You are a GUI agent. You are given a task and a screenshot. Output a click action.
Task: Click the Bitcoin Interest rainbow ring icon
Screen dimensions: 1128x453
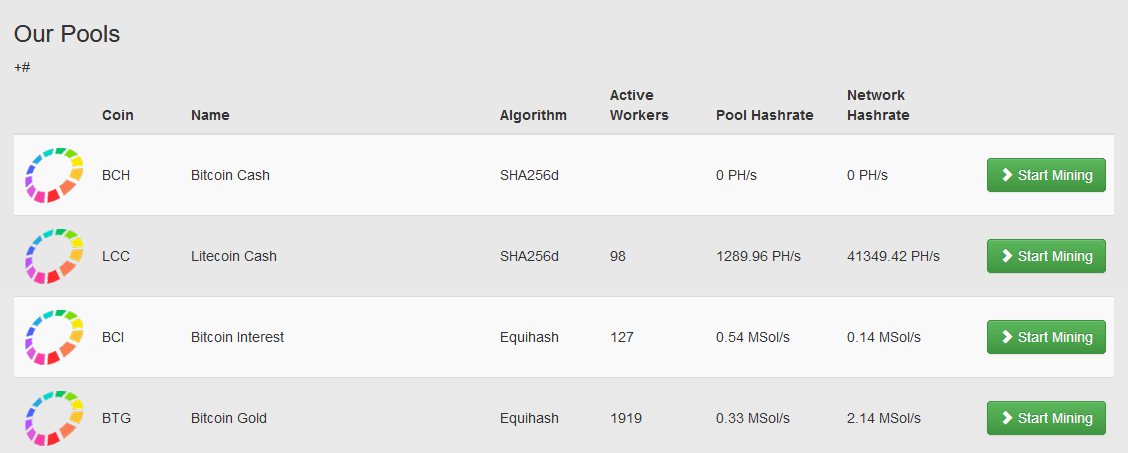pos(55,337)
